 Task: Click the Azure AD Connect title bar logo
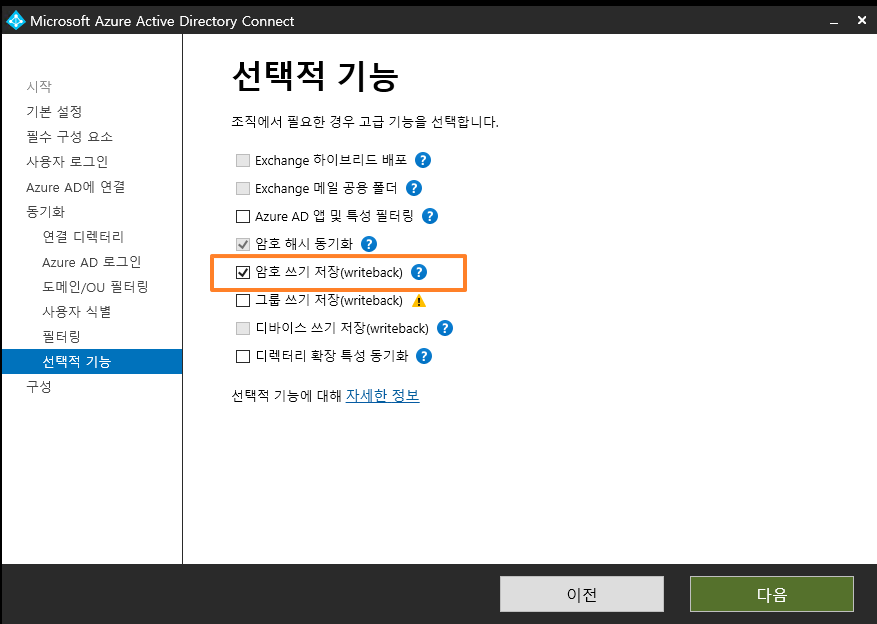tap(15, 21)
